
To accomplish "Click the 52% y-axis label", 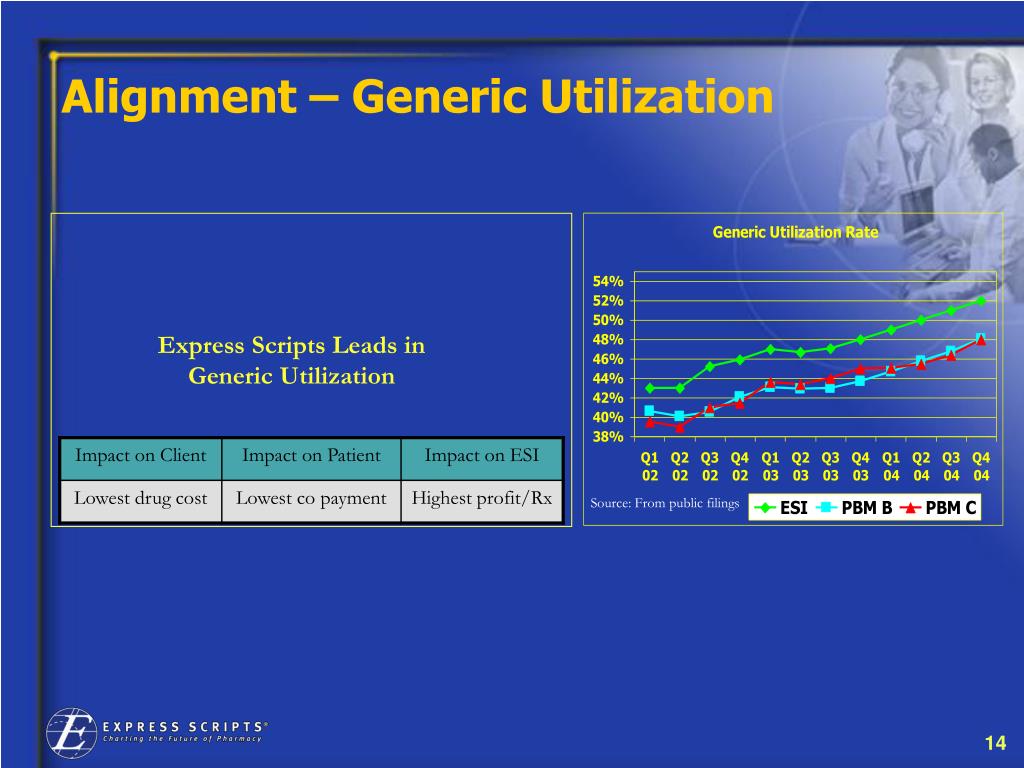I will [608, 301].
